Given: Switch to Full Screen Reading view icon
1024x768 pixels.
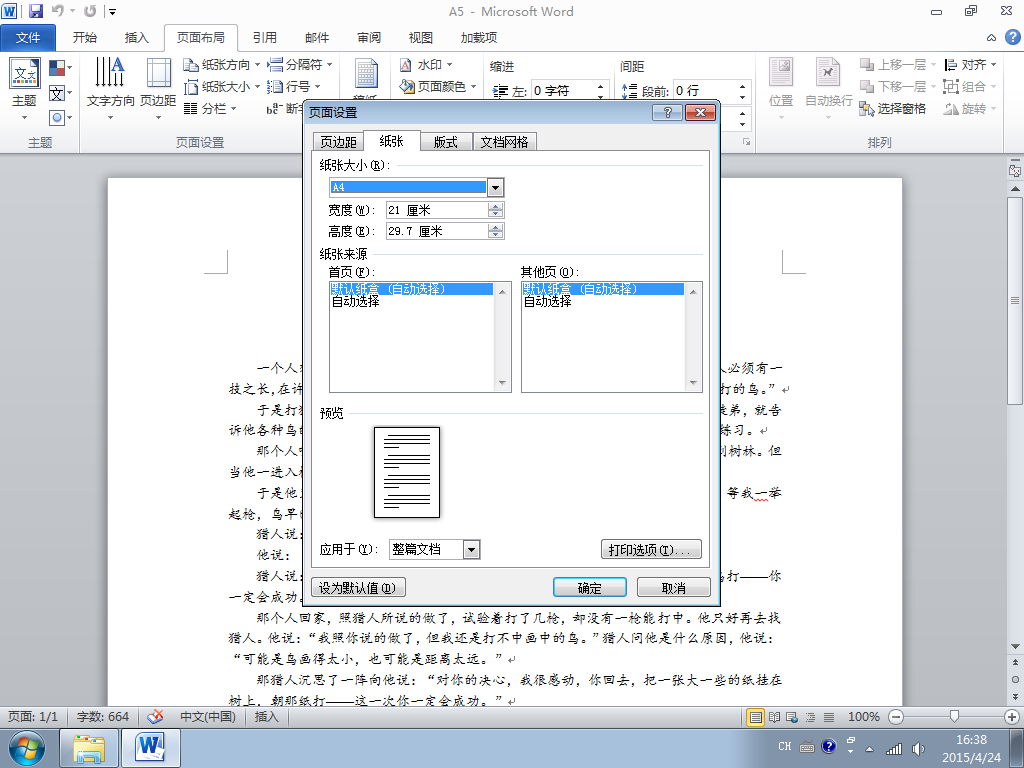Looking at the screenshot, I should [775, 717].
